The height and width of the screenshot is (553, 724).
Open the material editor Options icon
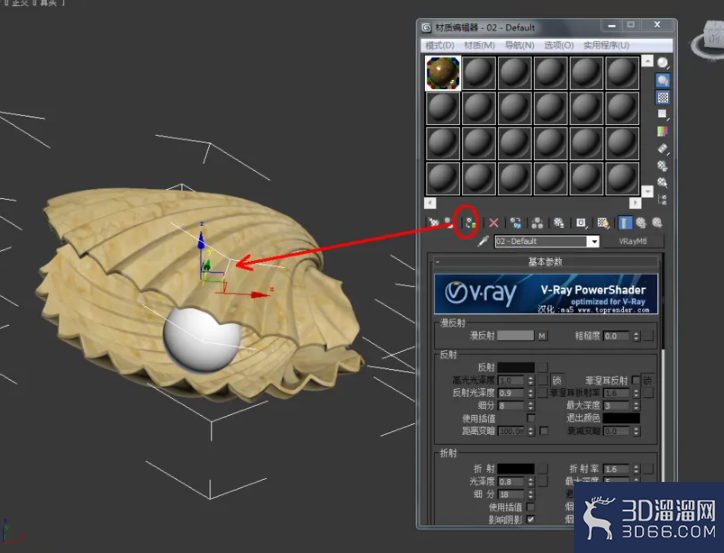pyautogui.click(x=663, y=165)
